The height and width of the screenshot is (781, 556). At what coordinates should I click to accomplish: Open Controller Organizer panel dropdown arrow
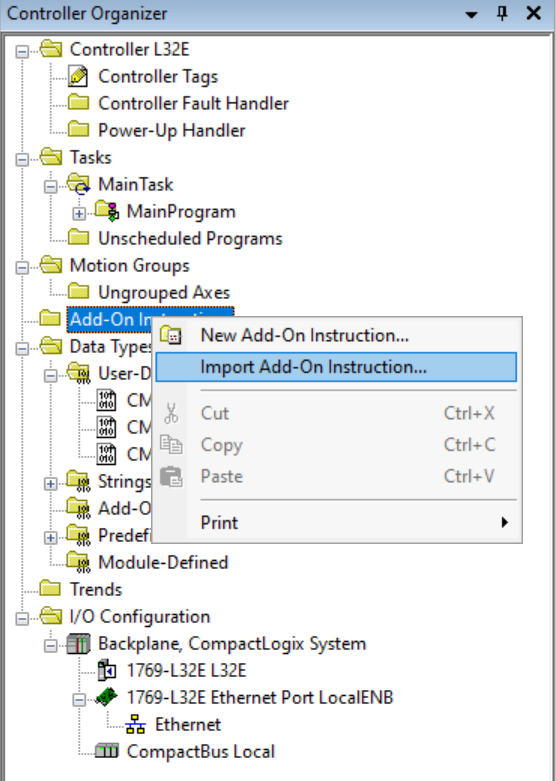(471, 14)
